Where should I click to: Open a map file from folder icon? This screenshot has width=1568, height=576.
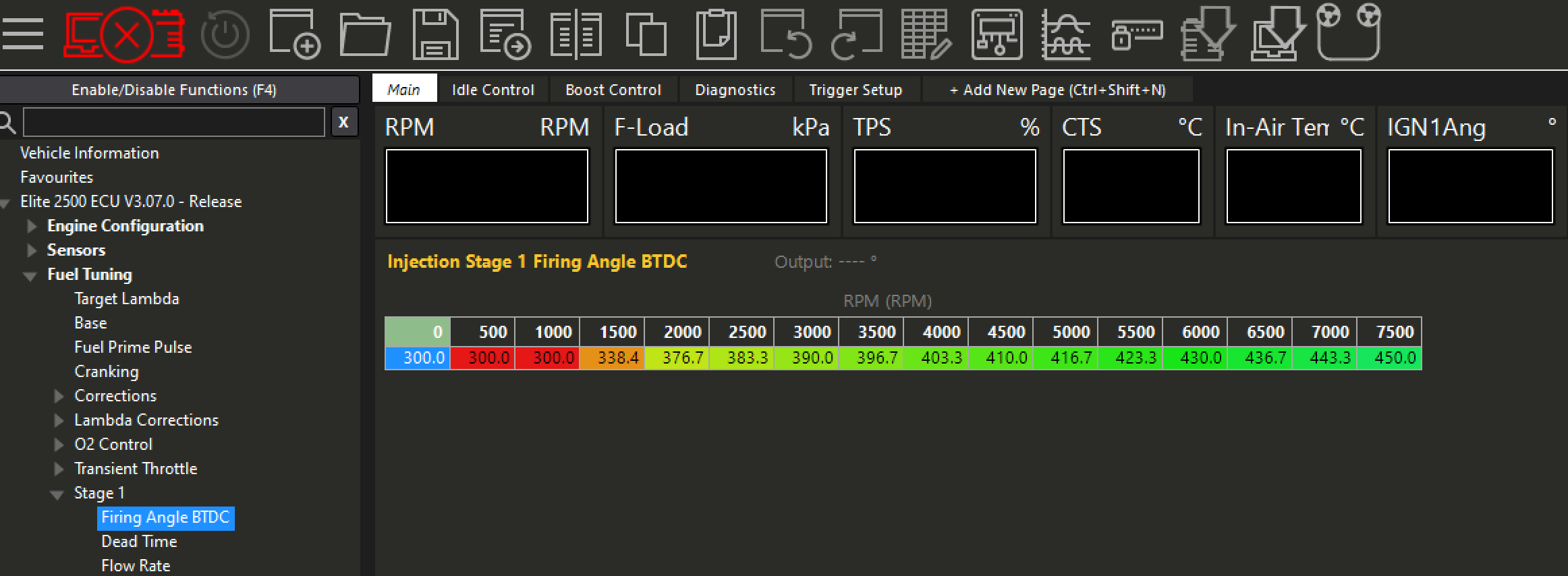(x=365, y=34)
